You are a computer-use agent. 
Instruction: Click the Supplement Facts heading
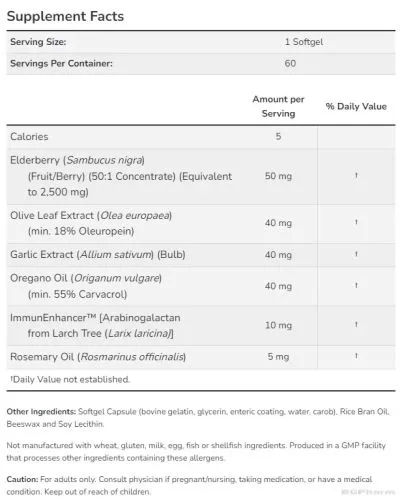(x=65, y=16)
